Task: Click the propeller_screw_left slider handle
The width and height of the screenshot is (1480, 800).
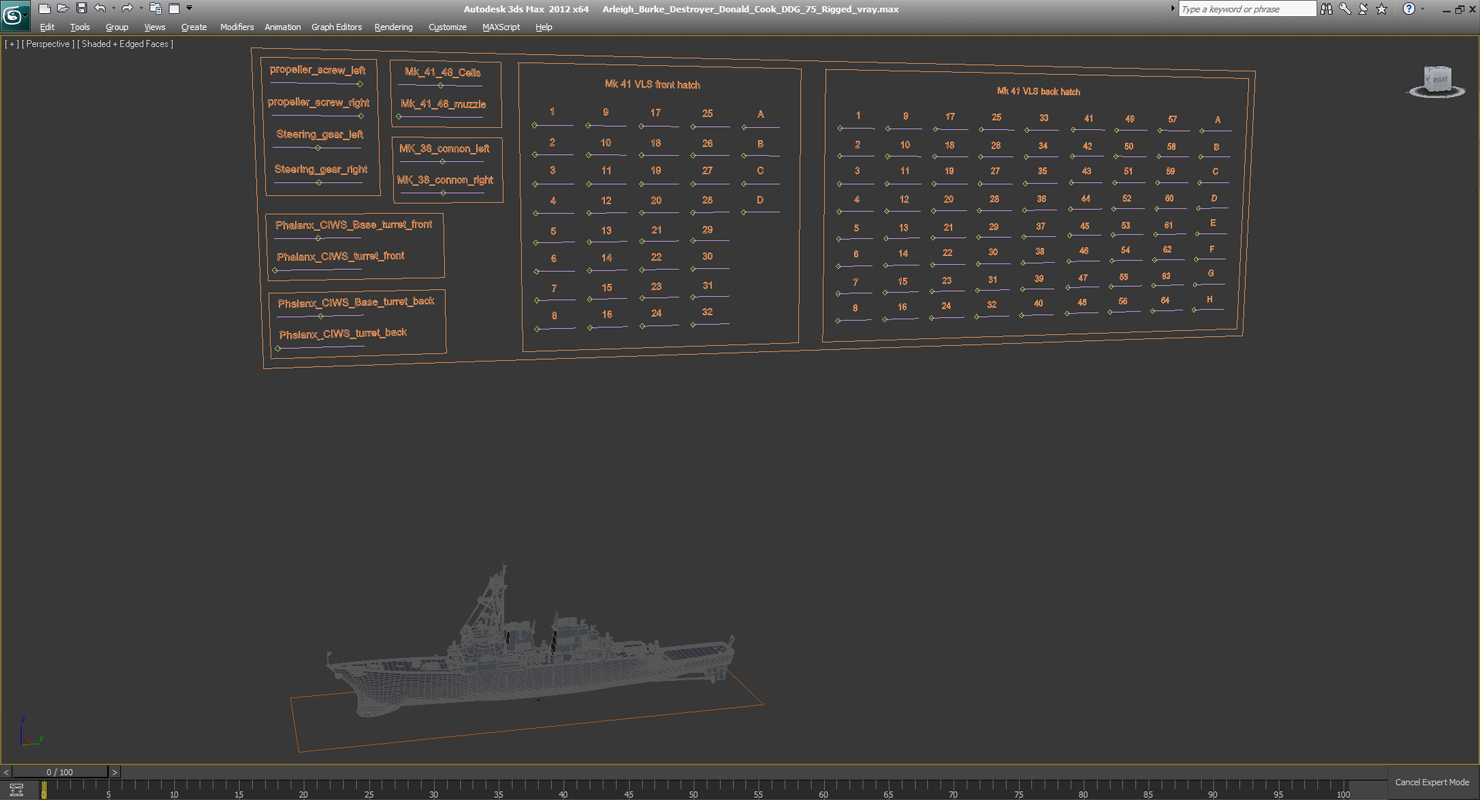Action: tap(359, 84)
